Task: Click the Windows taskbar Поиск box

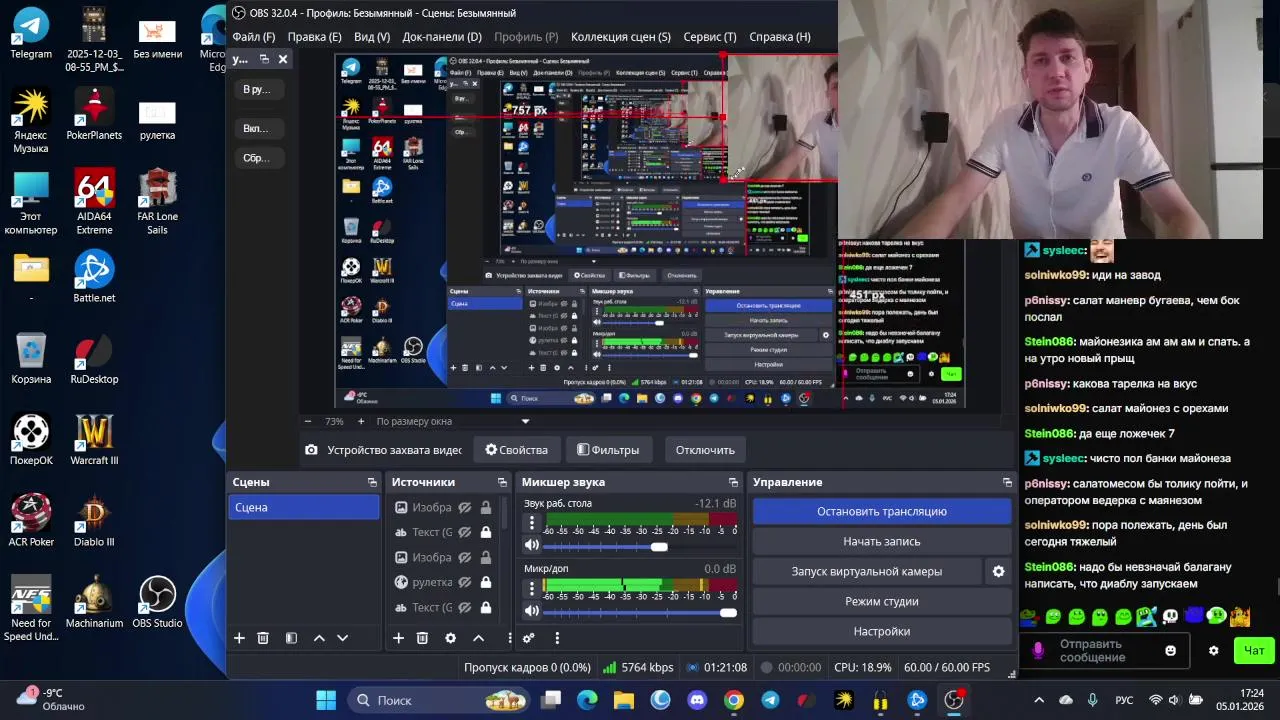Action: pyautogui.click(x=438, y=700)
